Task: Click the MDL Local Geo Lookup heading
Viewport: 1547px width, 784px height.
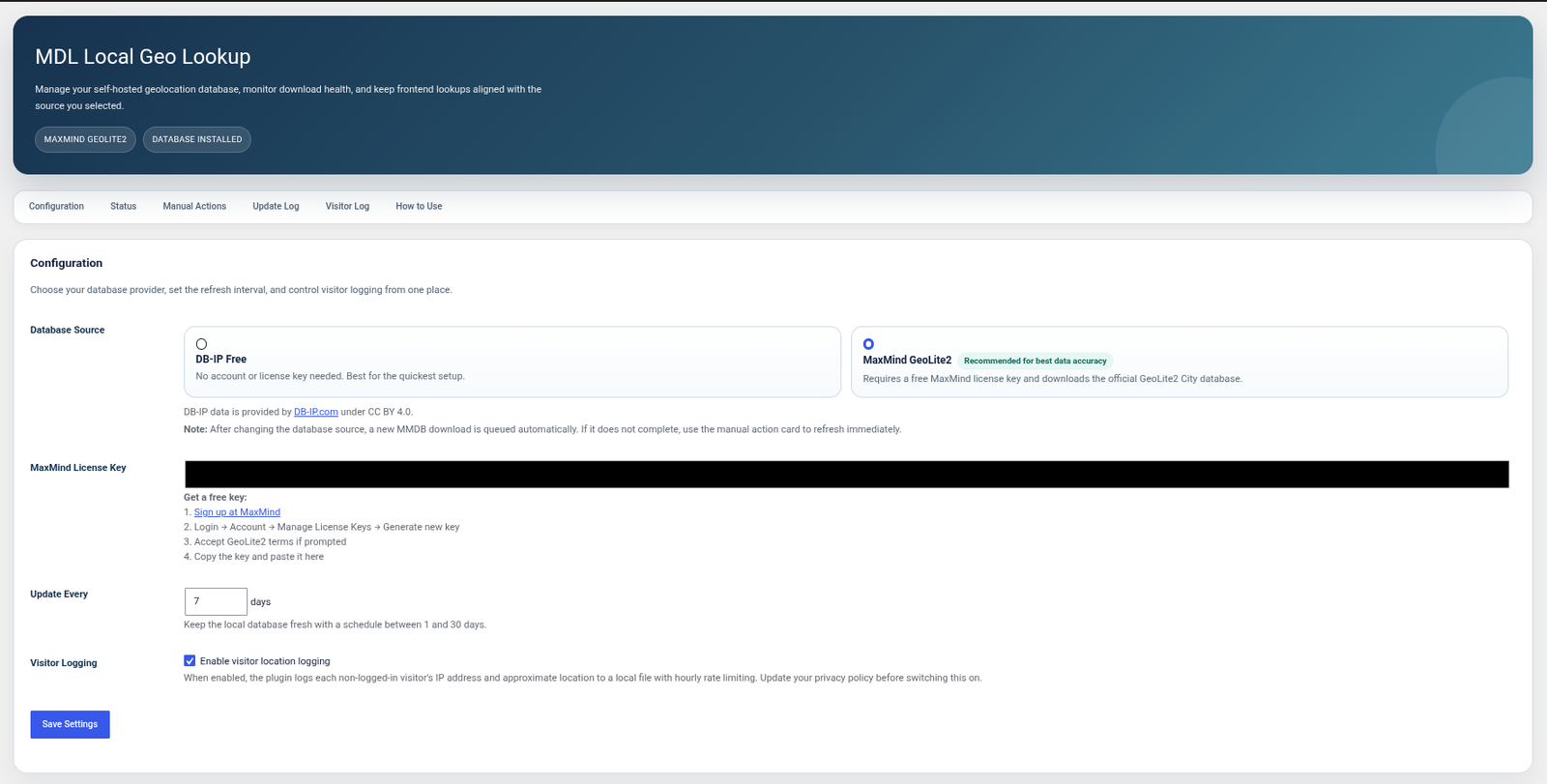Action: (143, 56)
